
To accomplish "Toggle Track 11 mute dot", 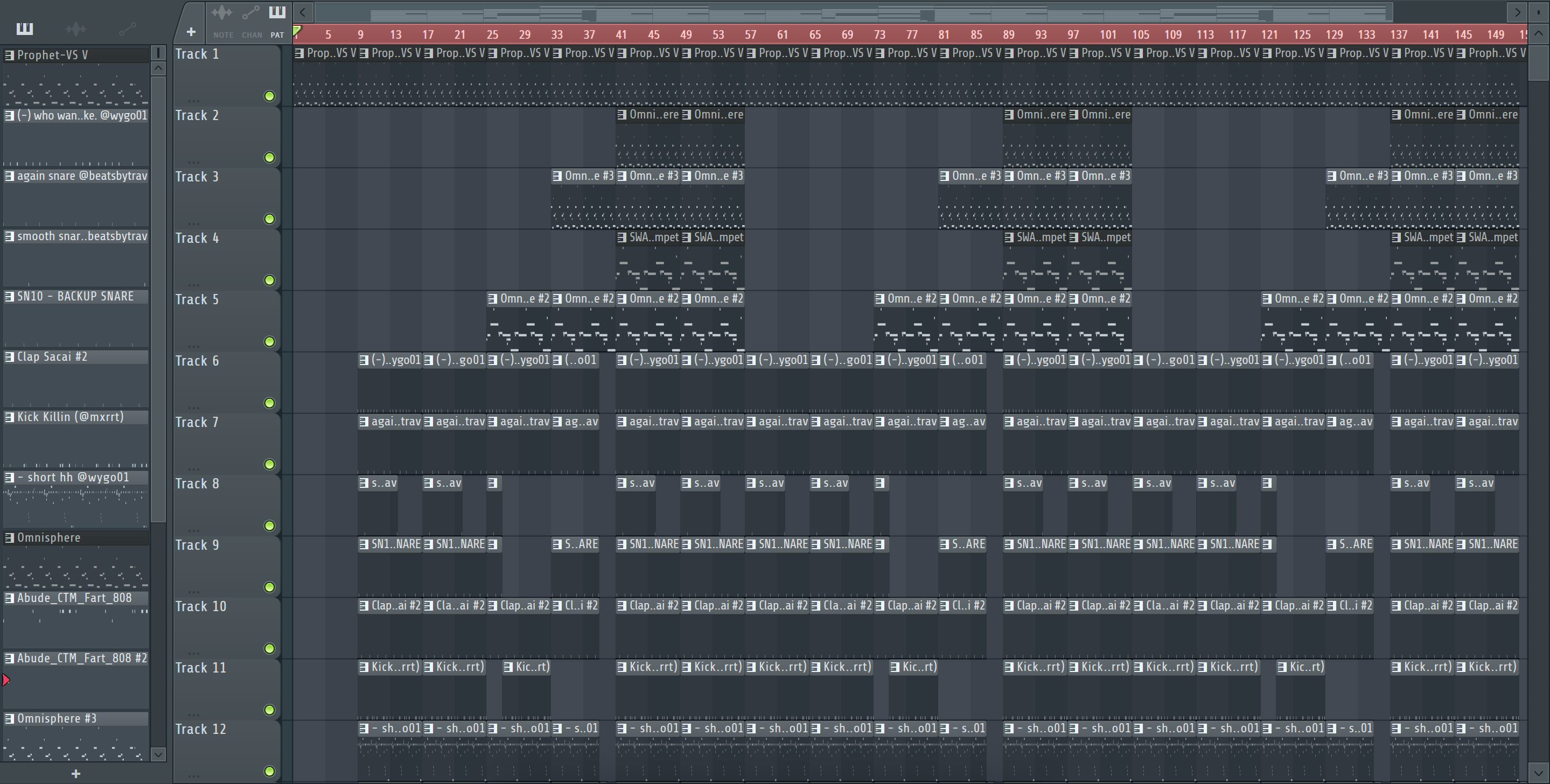I will [x=270, y=710].
